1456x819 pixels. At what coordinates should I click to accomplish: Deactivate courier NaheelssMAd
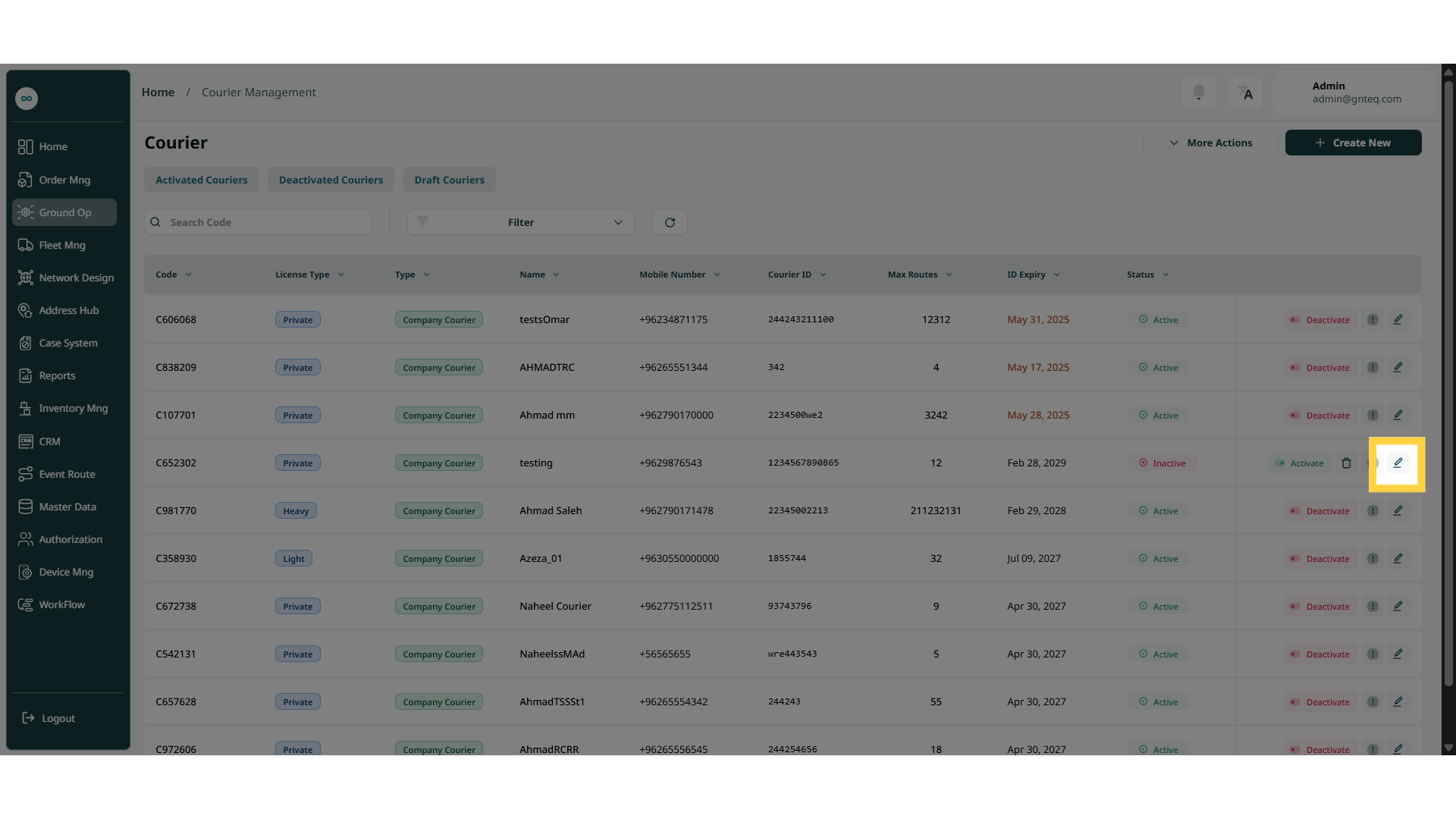pos(1319,654)
